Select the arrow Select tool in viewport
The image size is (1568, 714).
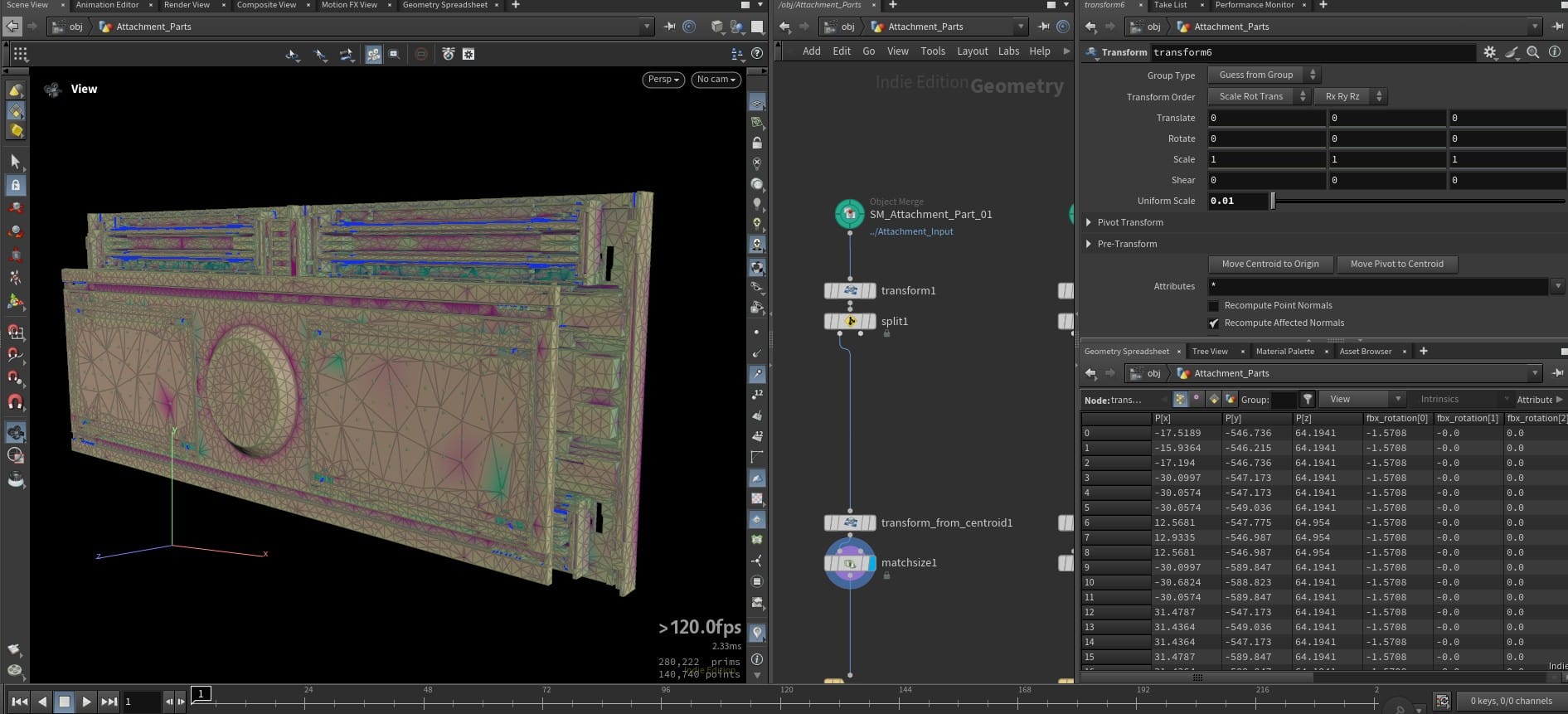15,162
